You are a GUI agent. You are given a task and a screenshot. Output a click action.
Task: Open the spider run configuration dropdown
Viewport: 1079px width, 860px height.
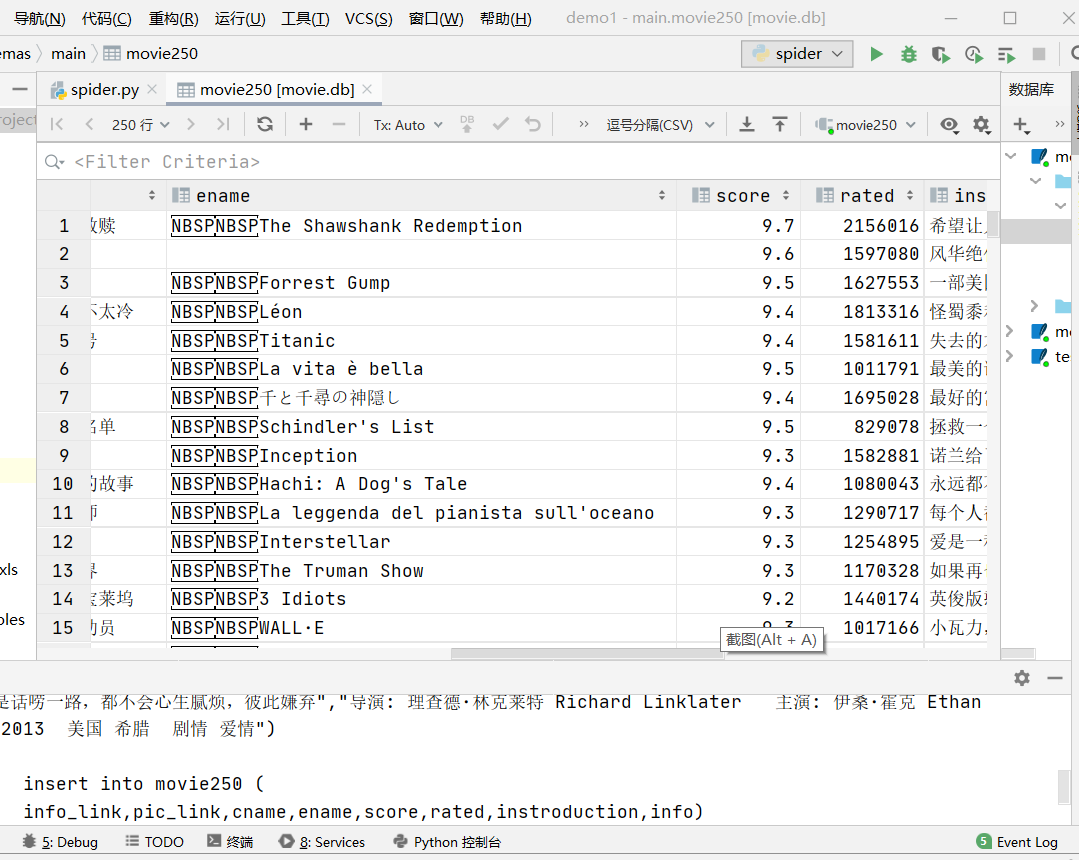pyautogui.click(x=797, y=54)
